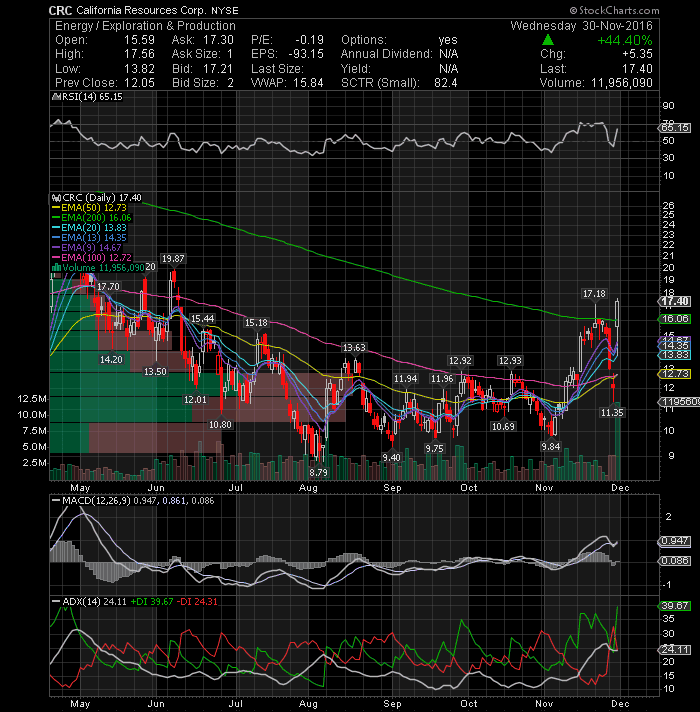The image size is (700, 712).
Task: Click the Last value 17.40 in header
Action: click(x=637, y=69)
